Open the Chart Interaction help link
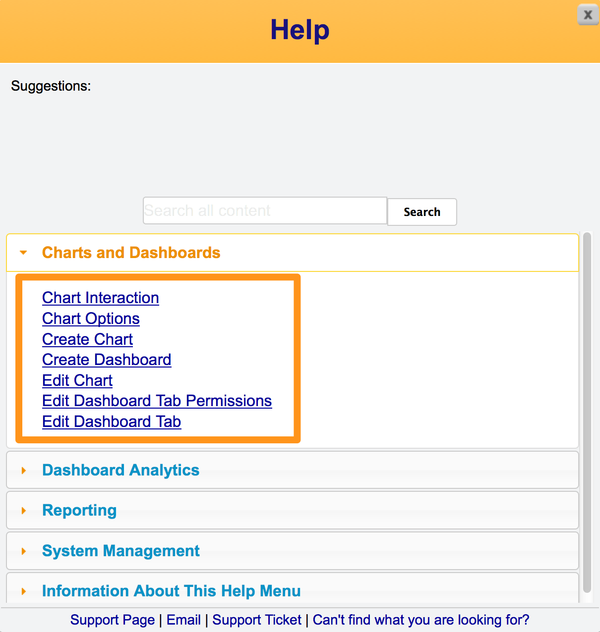The height and width of the screenshot is (632, 600). (100, 298)
